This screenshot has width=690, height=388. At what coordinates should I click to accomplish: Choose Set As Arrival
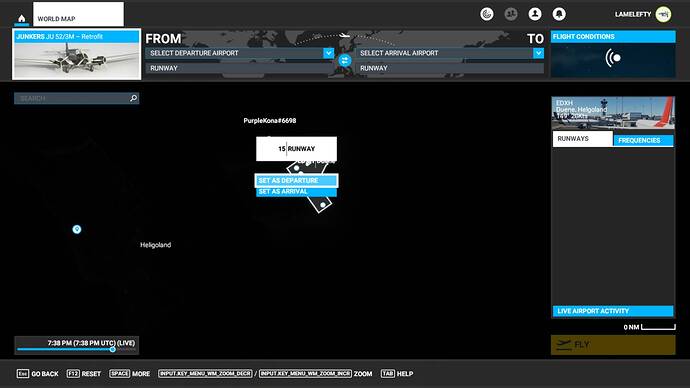(x=297, y=192)
